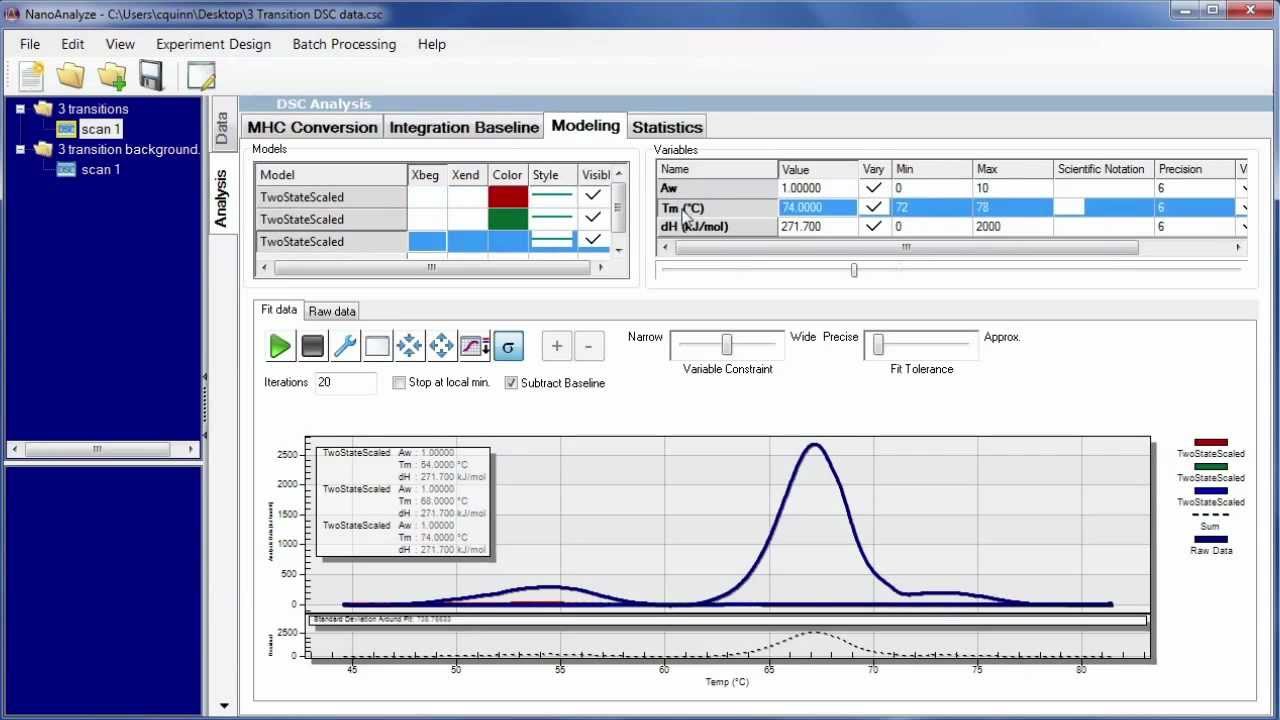
Task: Open fit settings with the wrench icon
Action: (344, 345)
